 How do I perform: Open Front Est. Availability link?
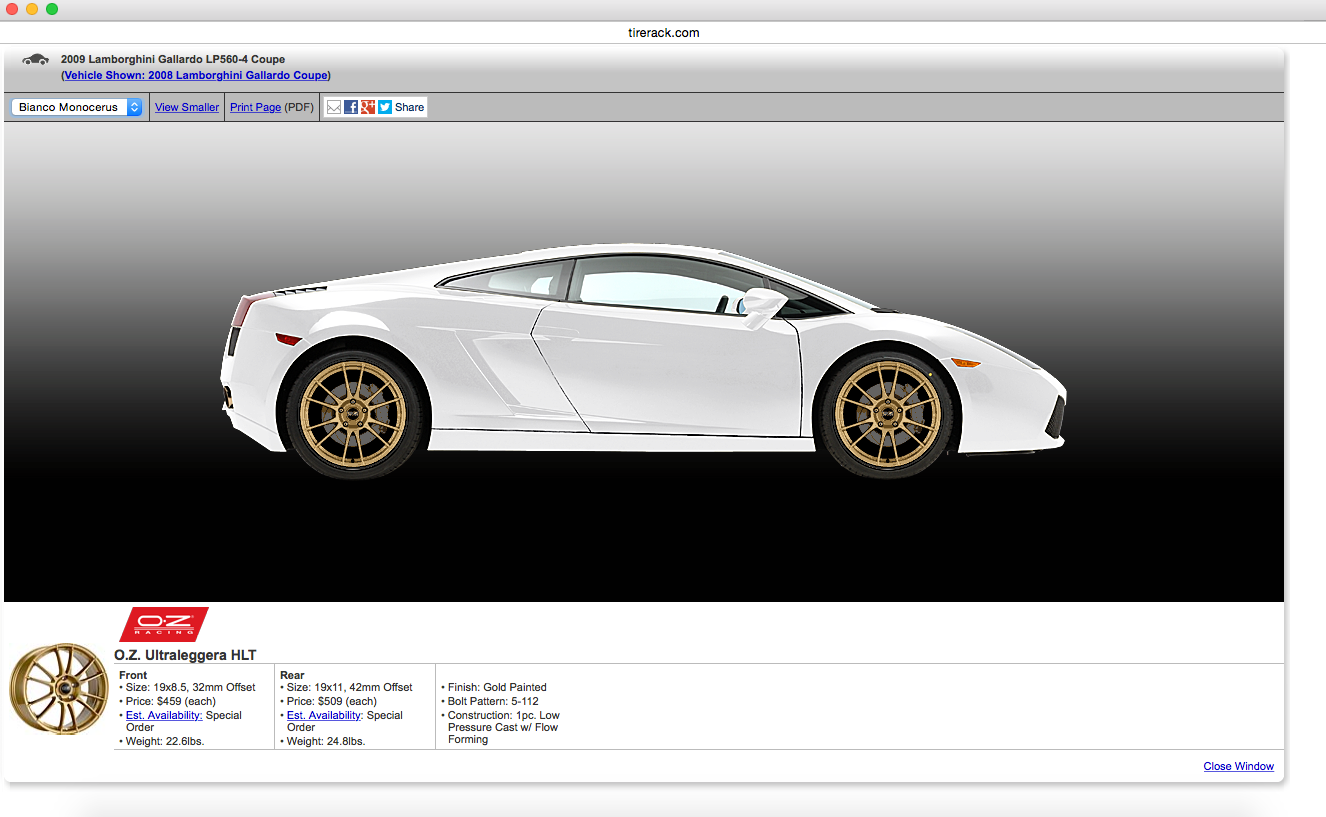click(164, 715)
